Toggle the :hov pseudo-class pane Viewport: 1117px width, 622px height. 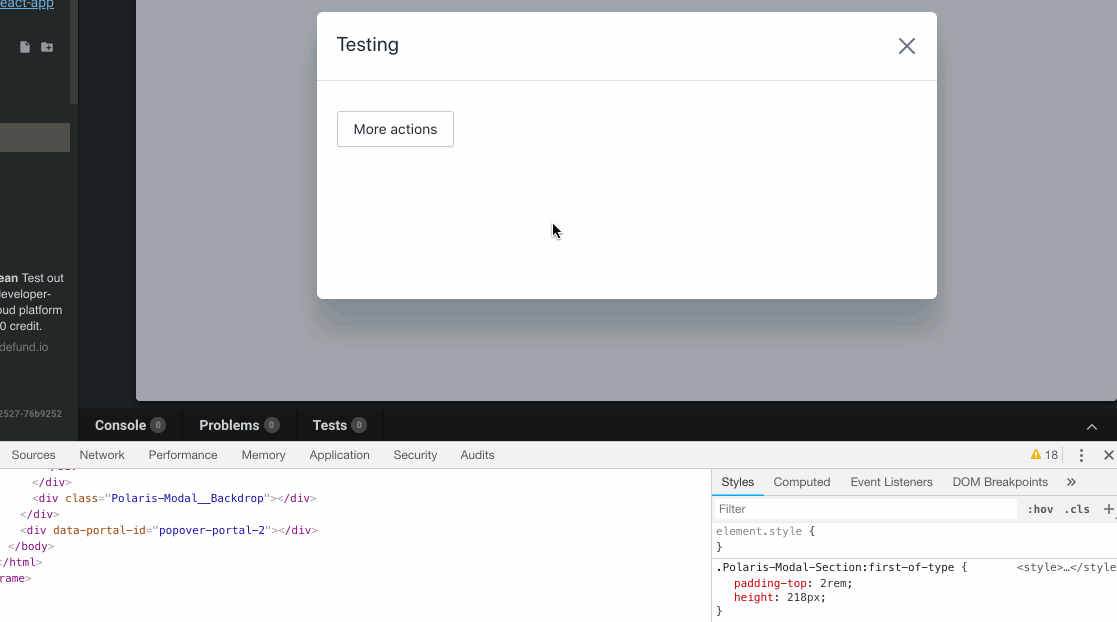[x=1040, y=508]
